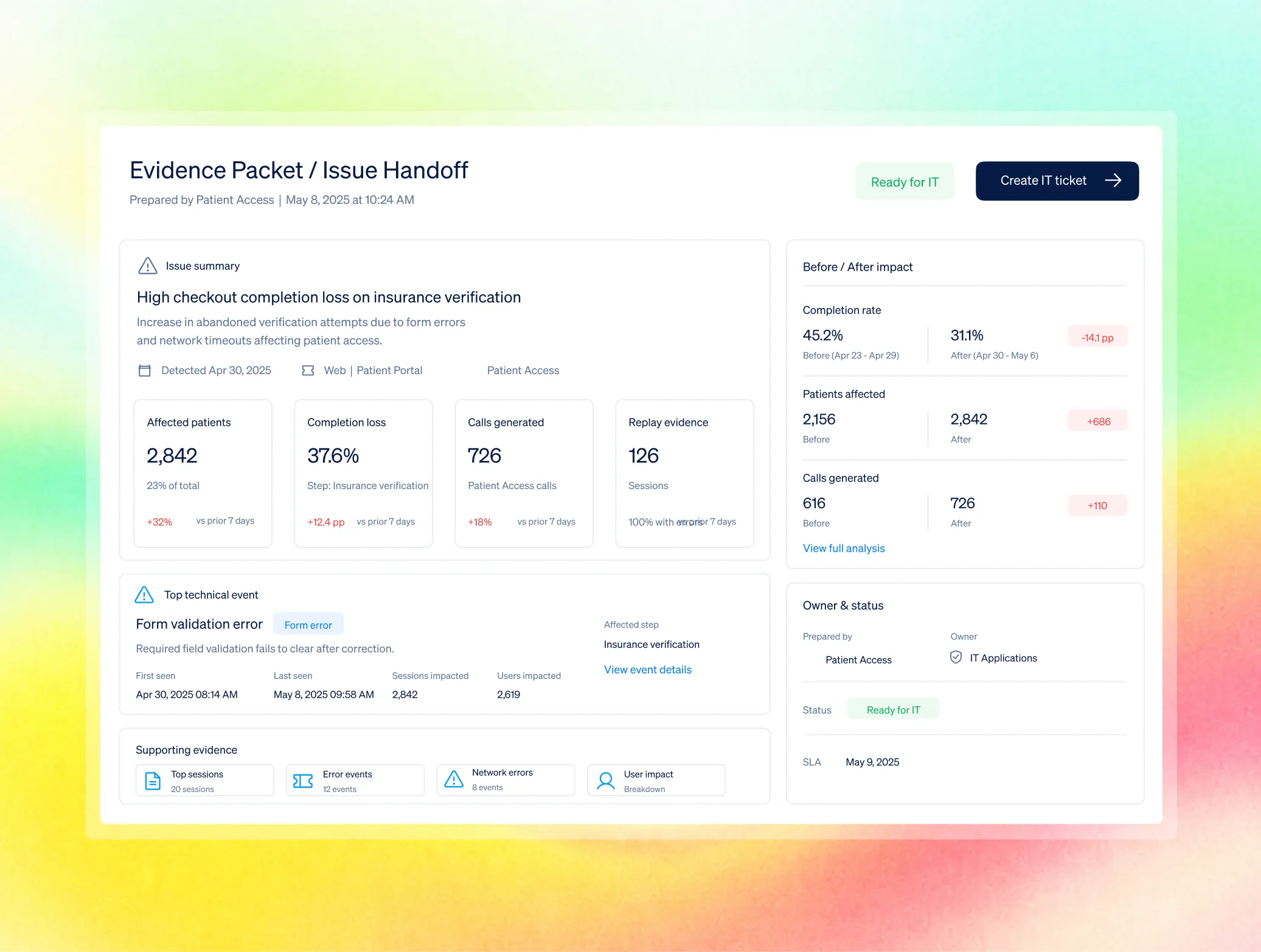This screenshot has width=1261, height=952.
Task: Click the 'Form validation error' heading
Action: (x=199, y=625)
